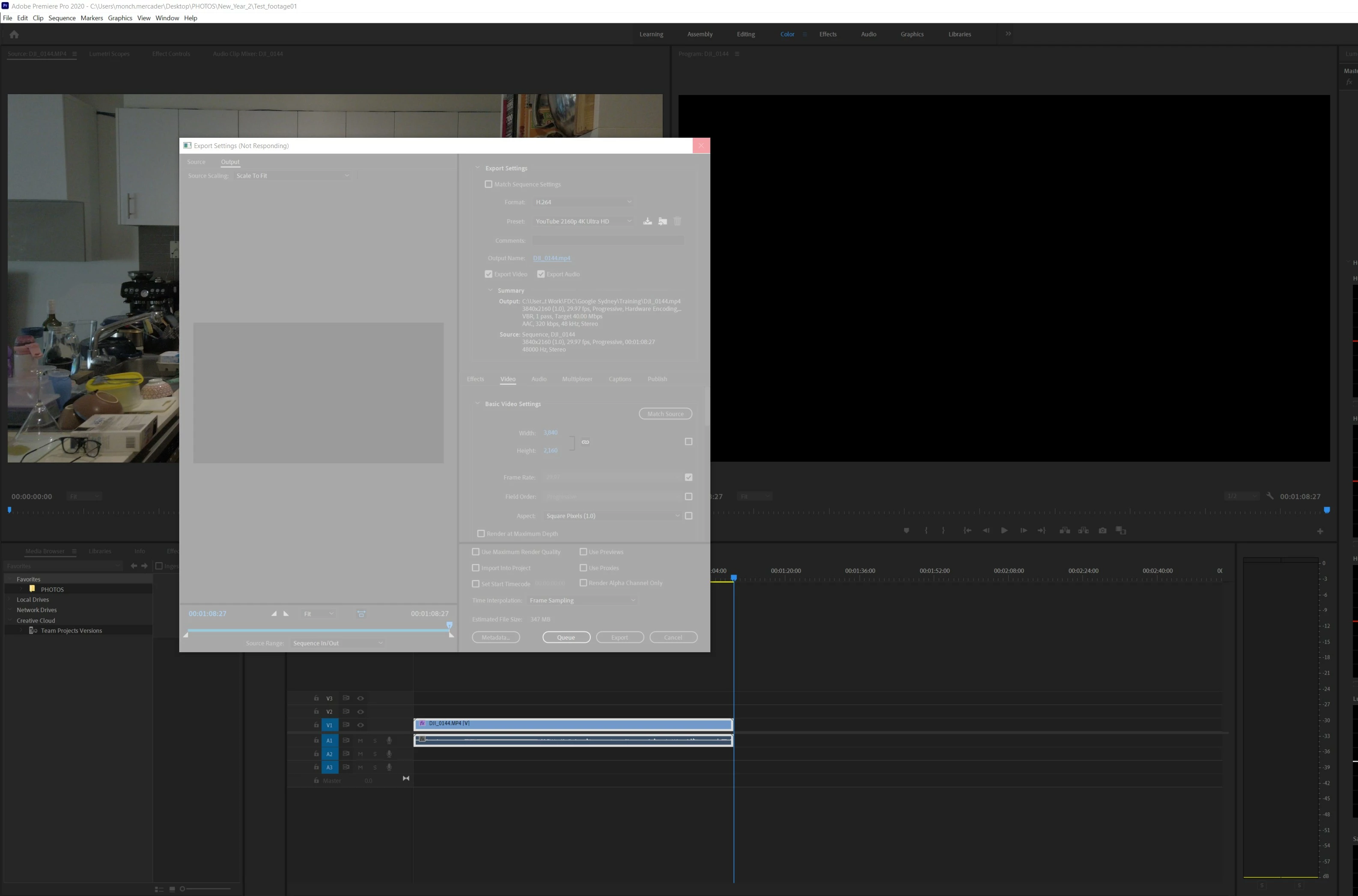Viewport: 1358px width, 896px height.
Task: Open Time Interpolation Frame Sampling dropdown
Action: (x=581, y=601)
